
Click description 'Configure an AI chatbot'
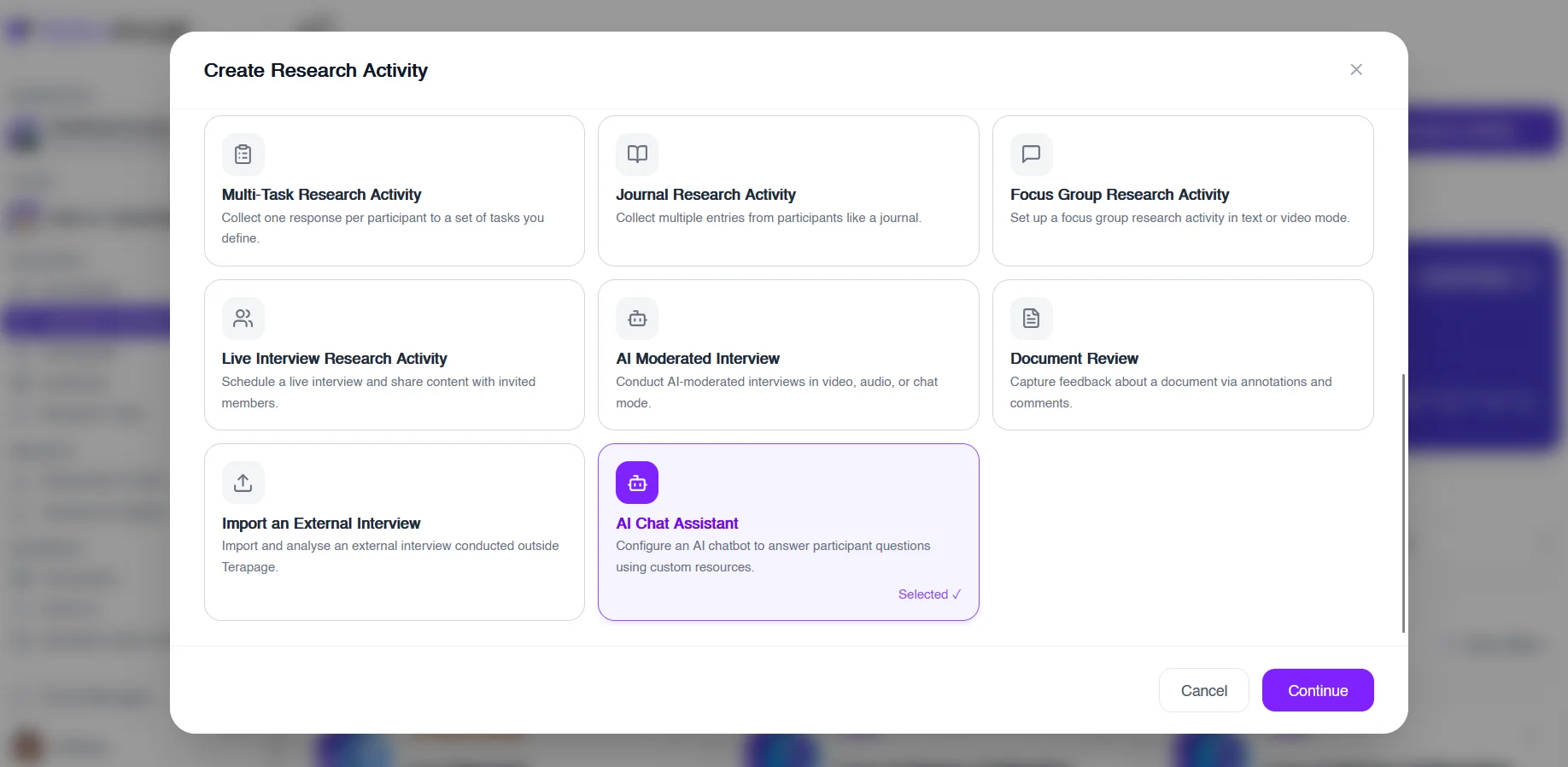point(773,556)
